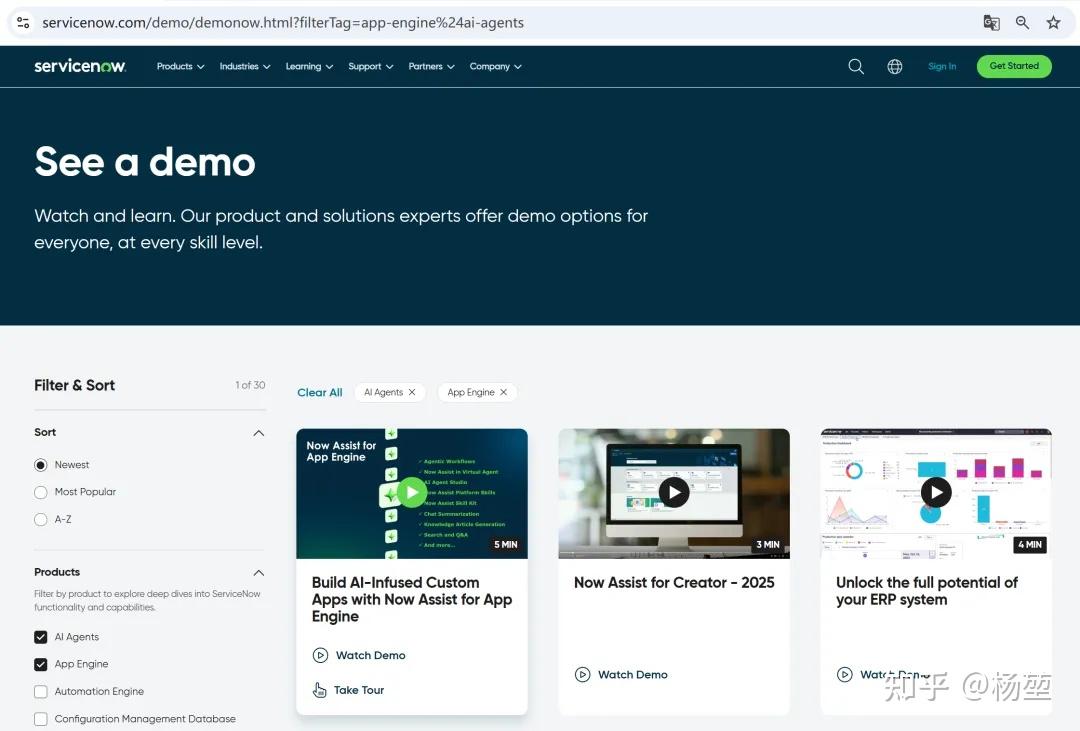The width and height of the screenshot is (1080, 731).
Task: Open the Products navigation dropdown
Action: pyautogui.click(x=180, y=66)
